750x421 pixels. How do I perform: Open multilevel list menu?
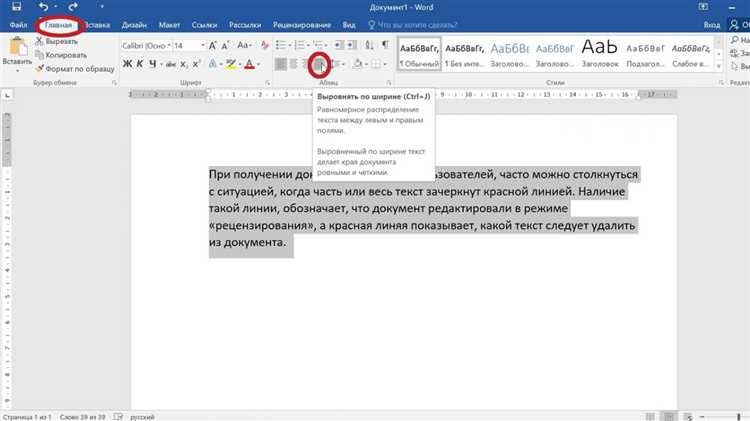click(319, 45)
